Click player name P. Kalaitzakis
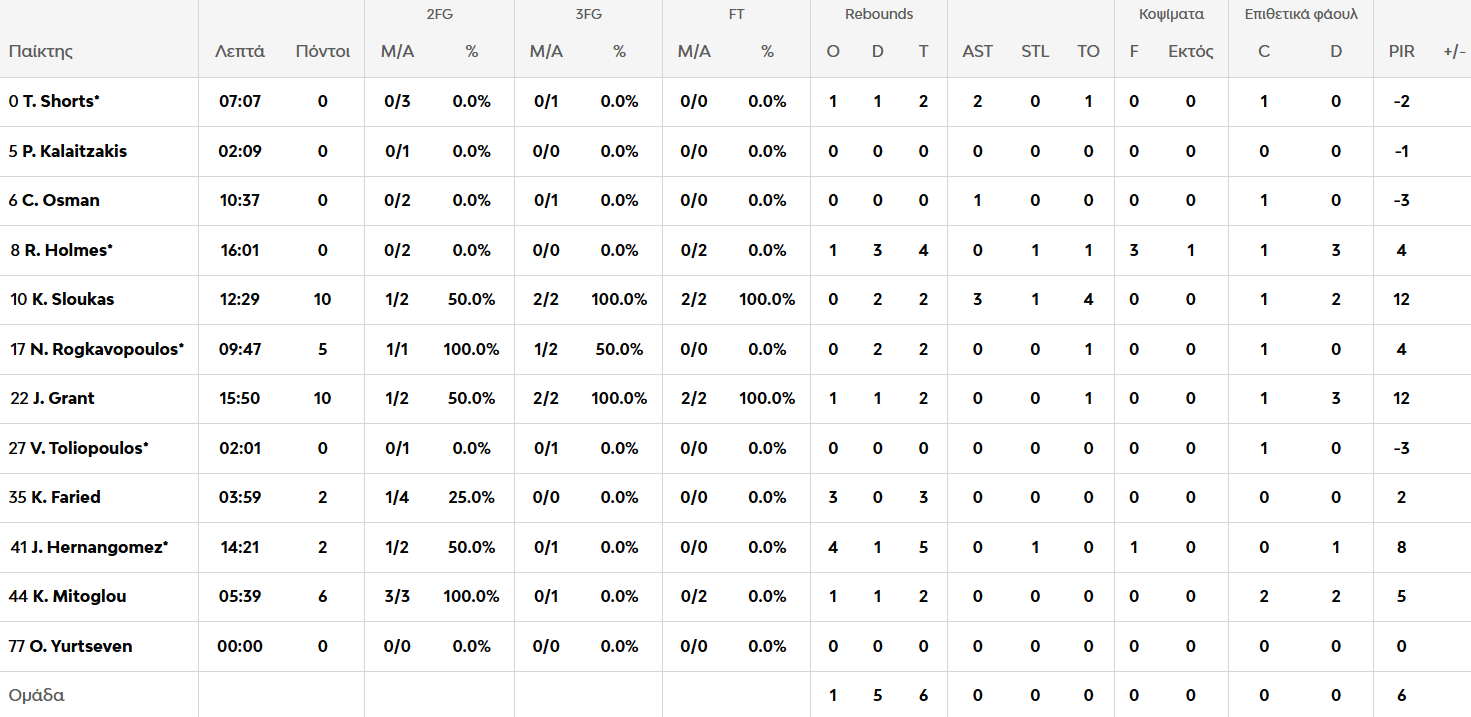 point(74,152)
